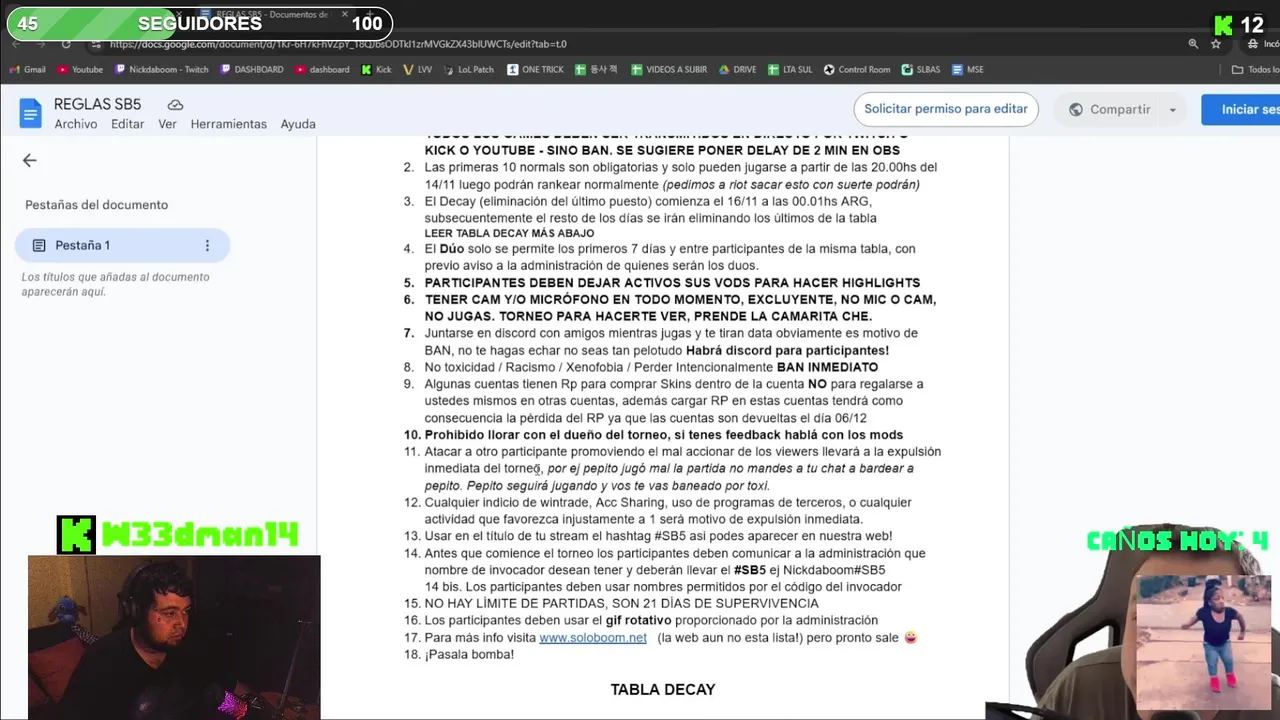Open the LoL Patch bookmark
This screenshot has width=1280, height=720.
coord(468,70)
